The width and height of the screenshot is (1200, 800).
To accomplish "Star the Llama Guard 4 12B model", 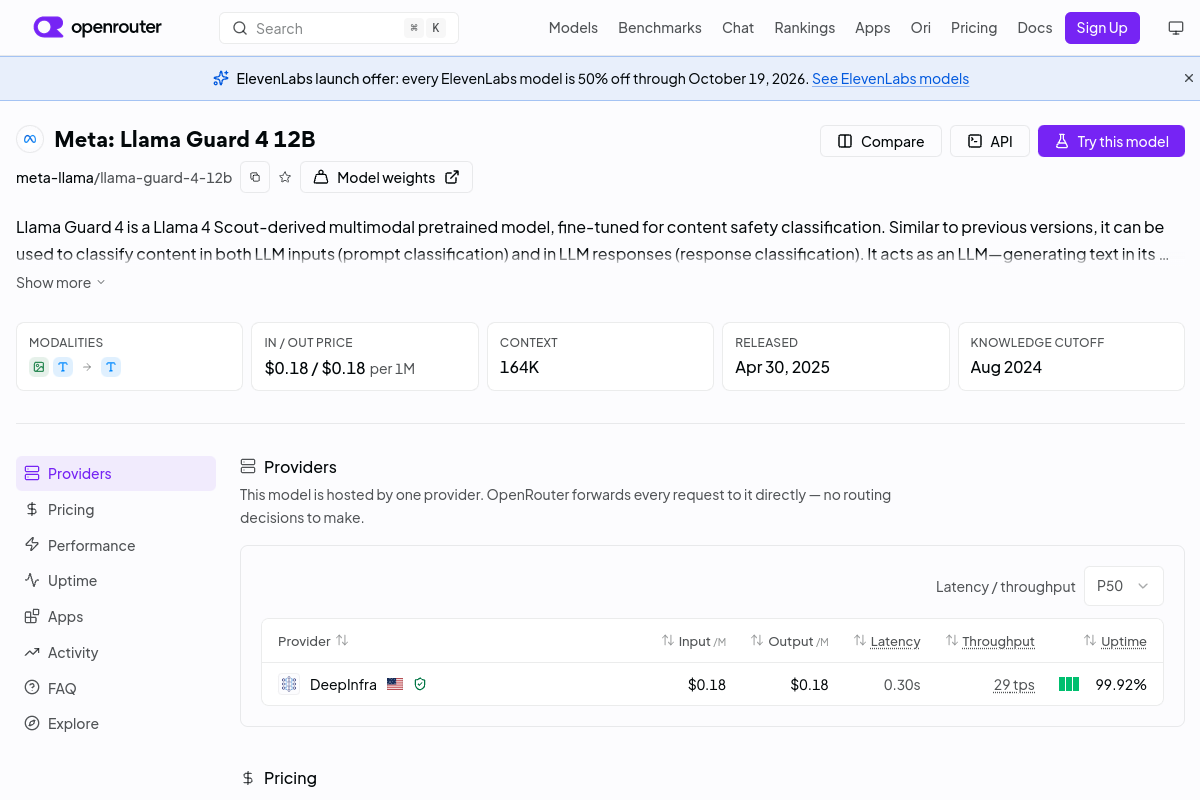I will point(285,177).
